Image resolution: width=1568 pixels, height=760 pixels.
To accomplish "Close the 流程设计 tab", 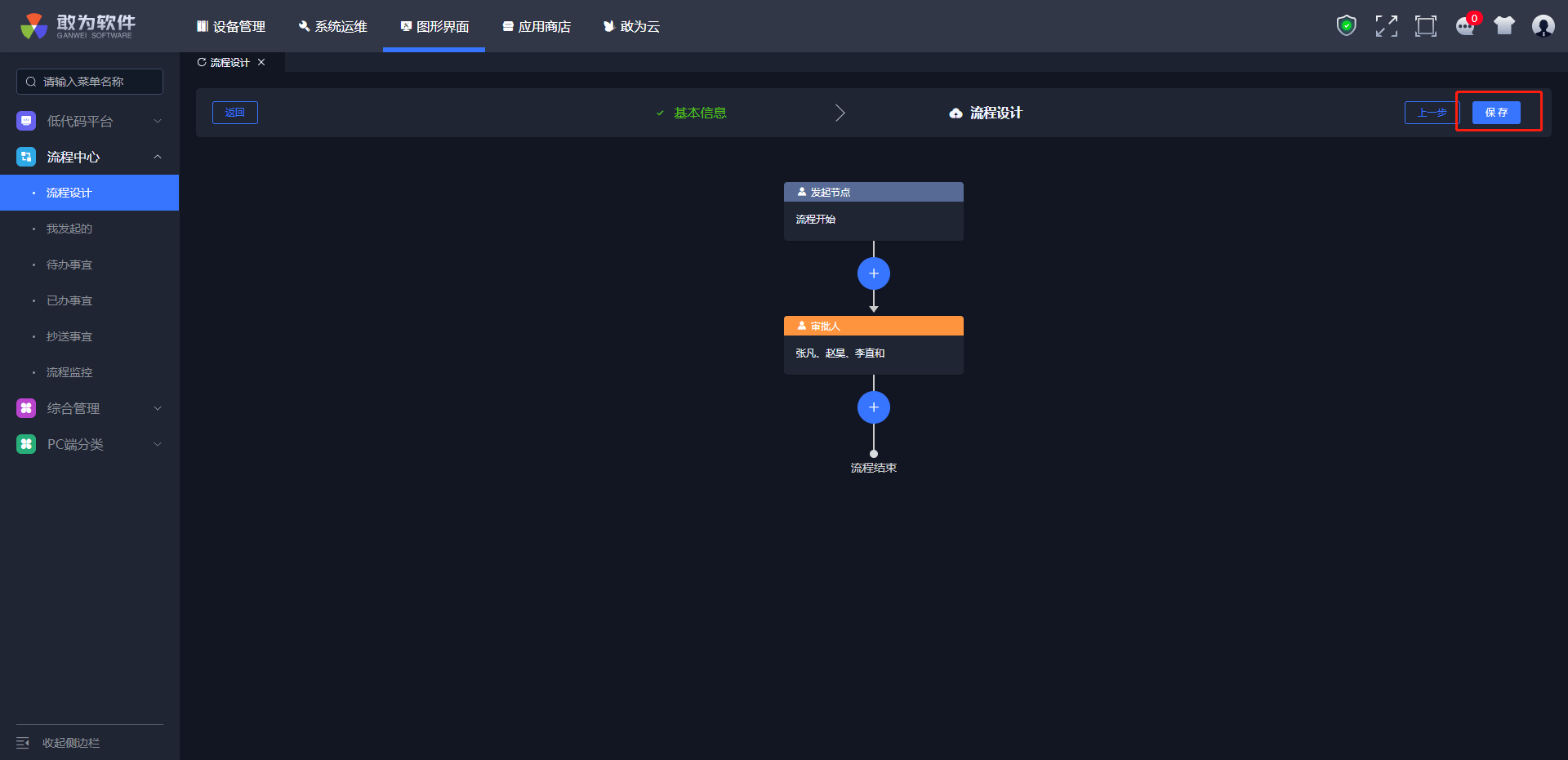I will point(261,62).
